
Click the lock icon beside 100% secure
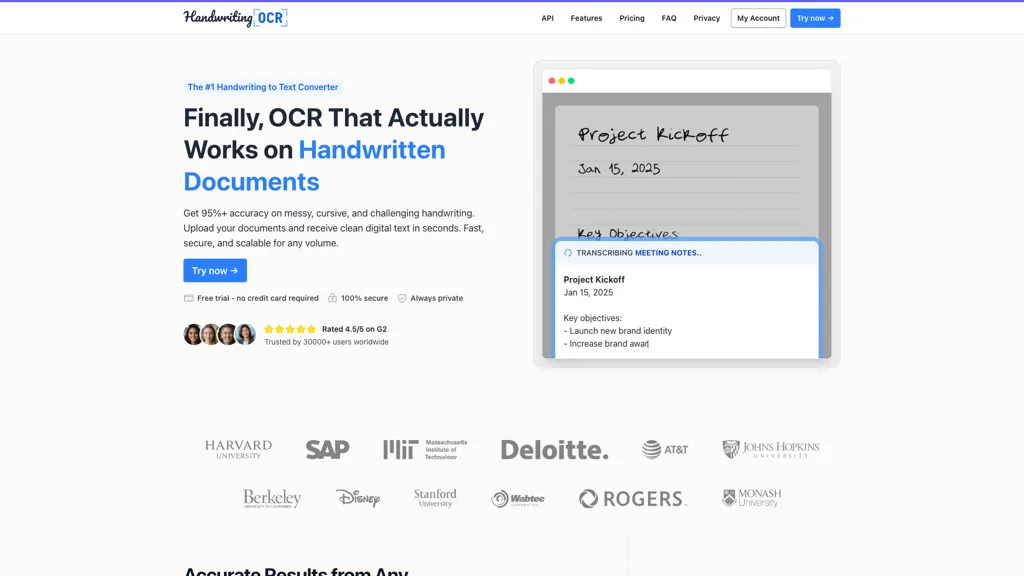click(332, 298)
